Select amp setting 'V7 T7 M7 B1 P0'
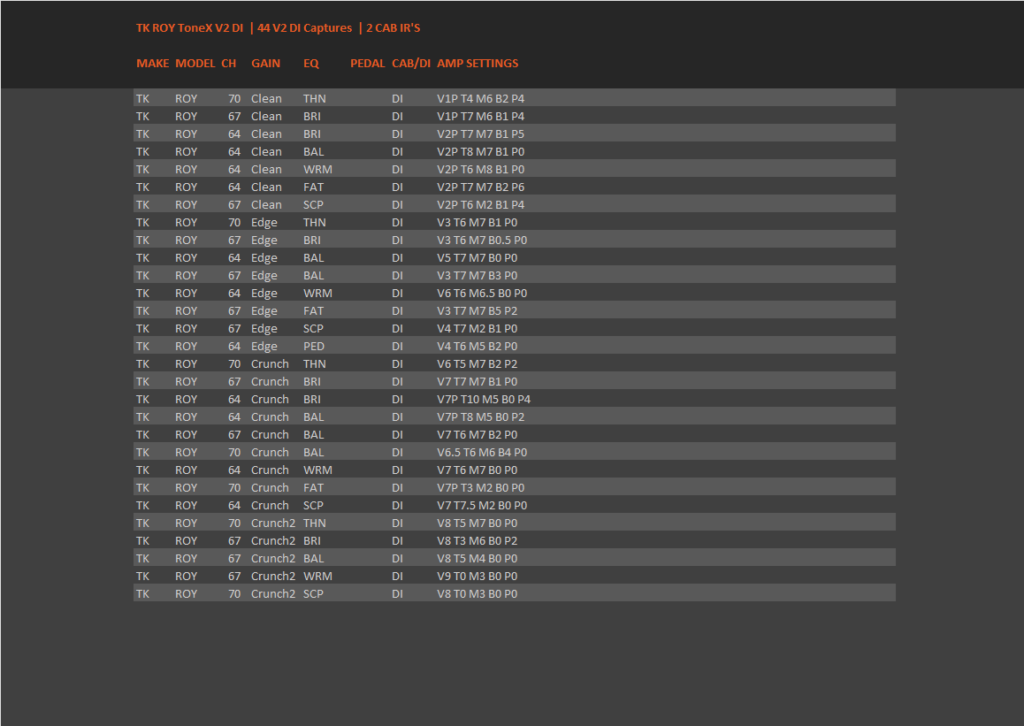Viewport: 1024px width, 726px height. tap(477, 381)
